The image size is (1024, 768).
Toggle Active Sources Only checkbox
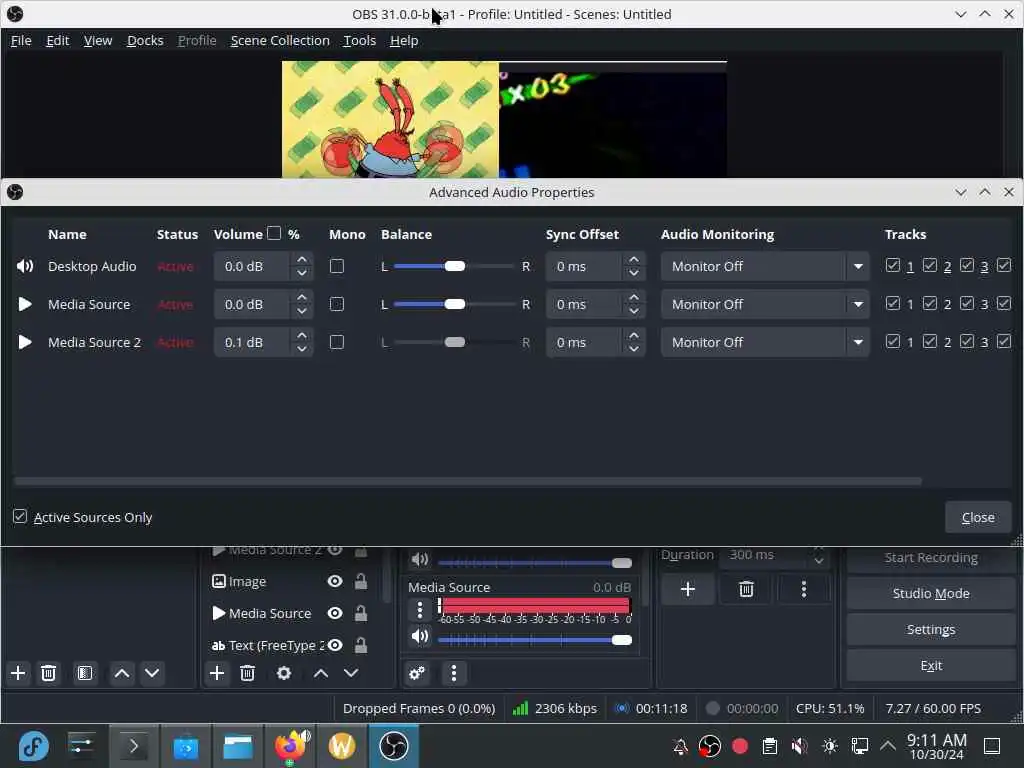[x=20, y=517]
